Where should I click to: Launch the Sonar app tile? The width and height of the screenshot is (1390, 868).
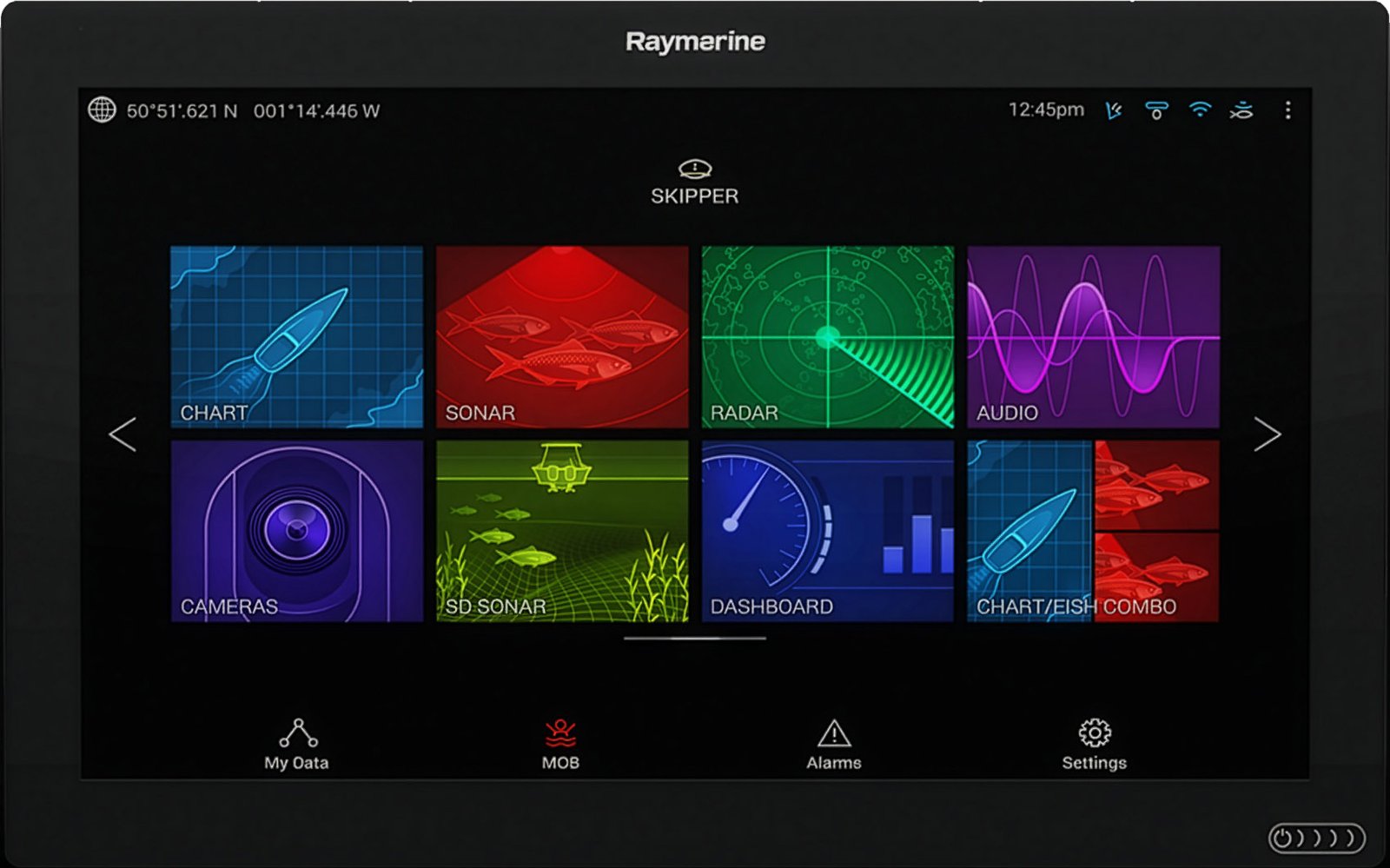point(562,337)
